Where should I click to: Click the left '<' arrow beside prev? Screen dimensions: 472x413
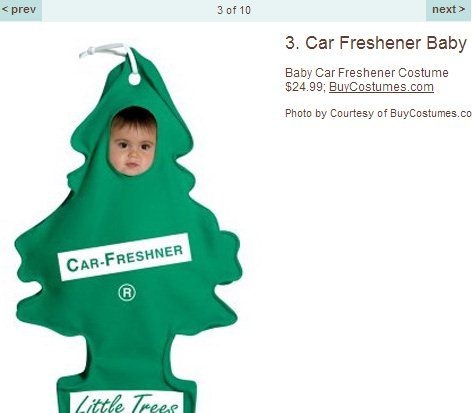pos(5,9)
